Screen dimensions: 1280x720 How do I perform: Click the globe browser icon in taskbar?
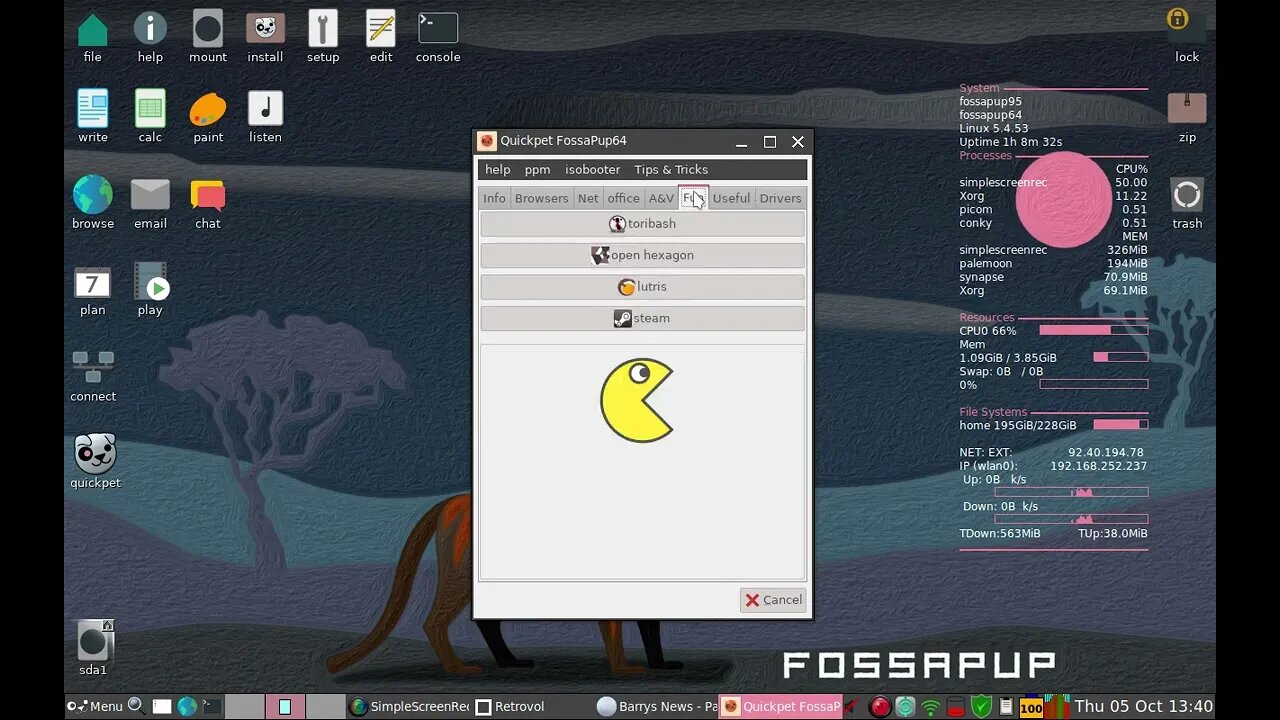point(187,706)
